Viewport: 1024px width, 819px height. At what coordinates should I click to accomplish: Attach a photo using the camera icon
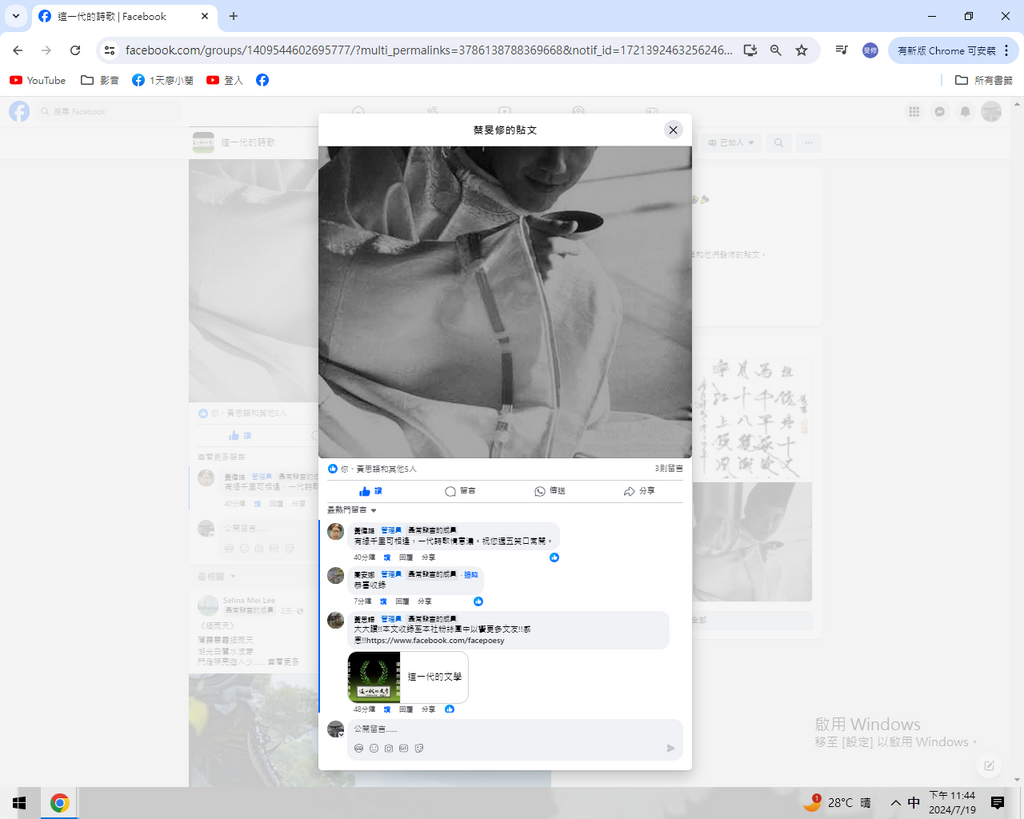point(389,748)
